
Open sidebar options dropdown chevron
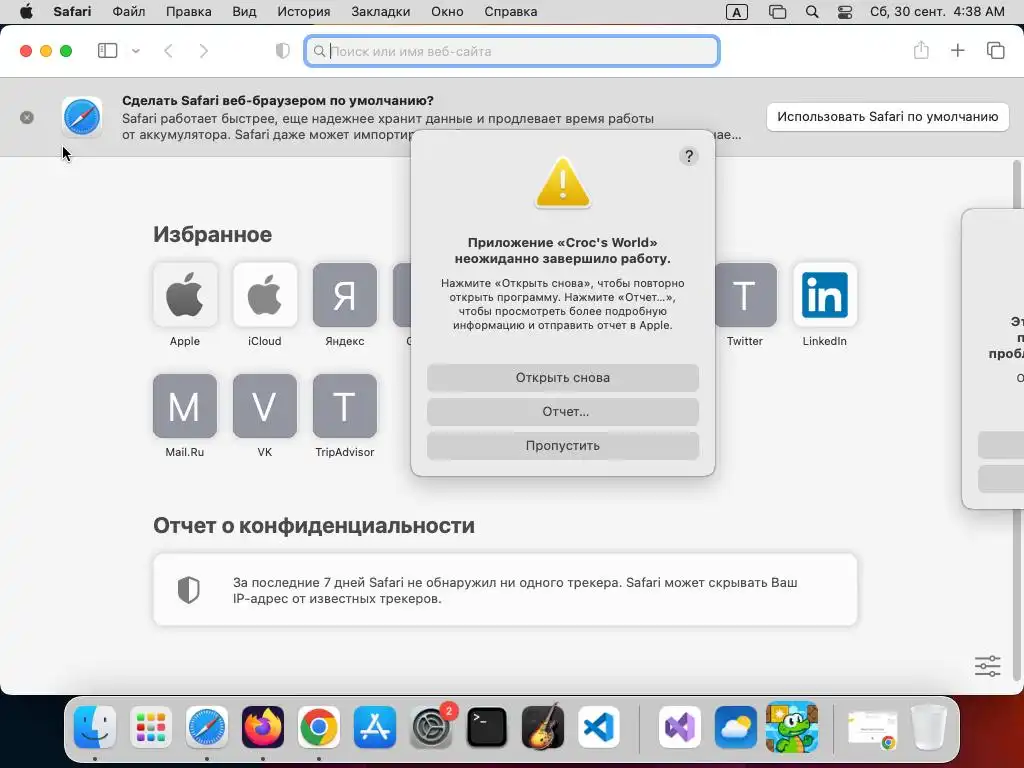(x=135, y=51)
